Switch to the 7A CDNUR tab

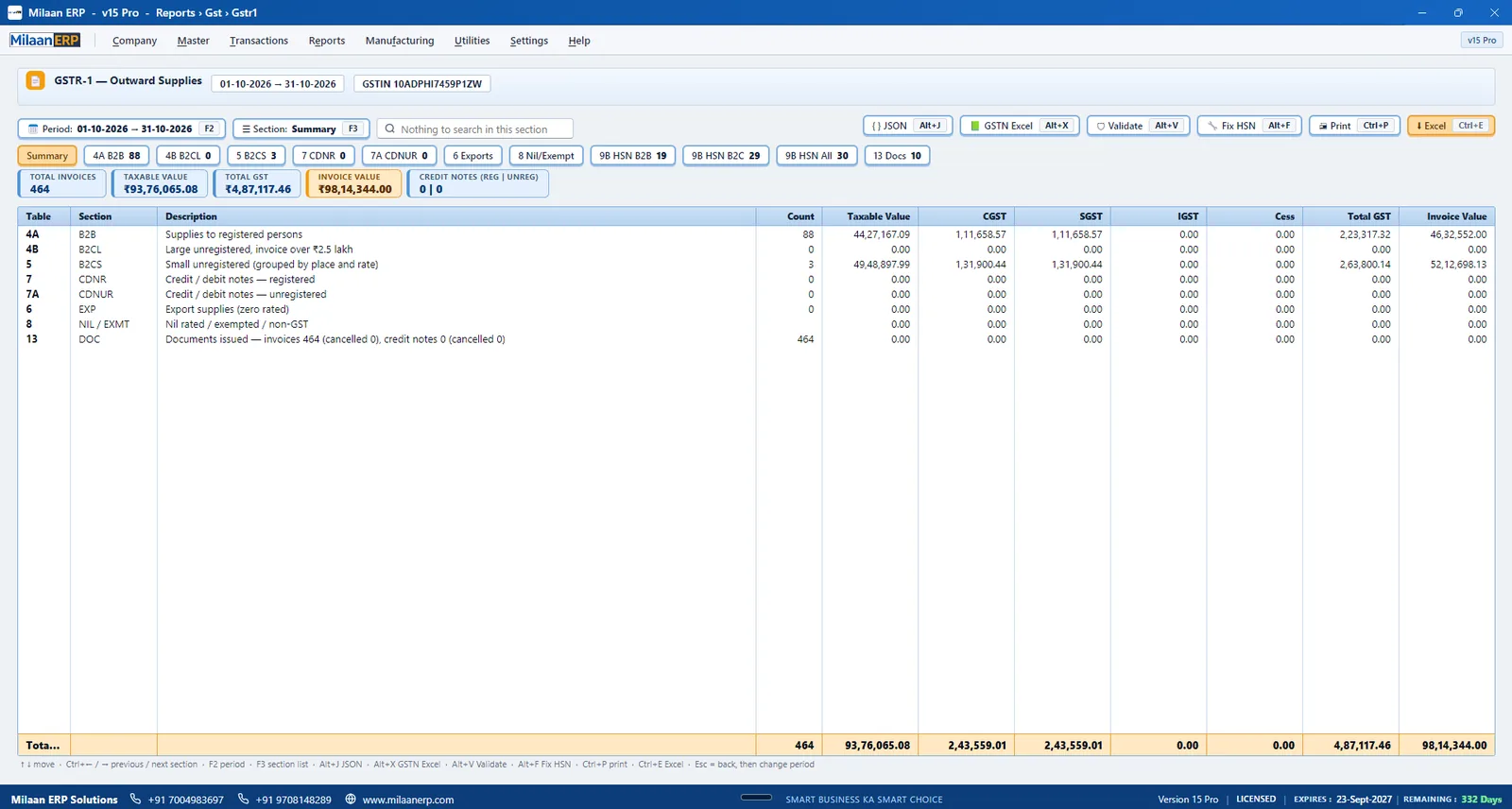399,156
